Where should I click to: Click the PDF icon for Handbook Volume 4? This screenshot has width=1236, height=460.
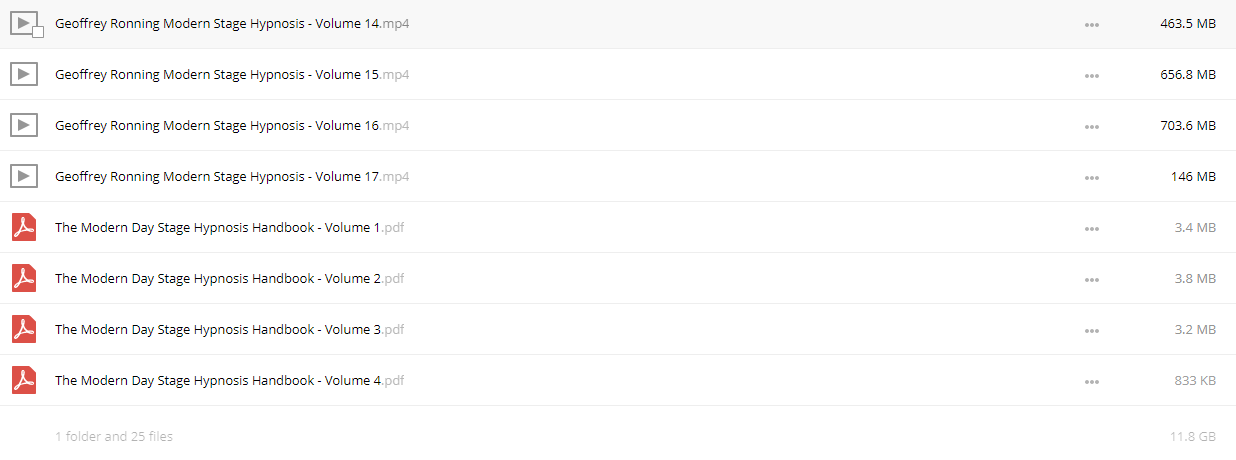click(x=24, y=380)
